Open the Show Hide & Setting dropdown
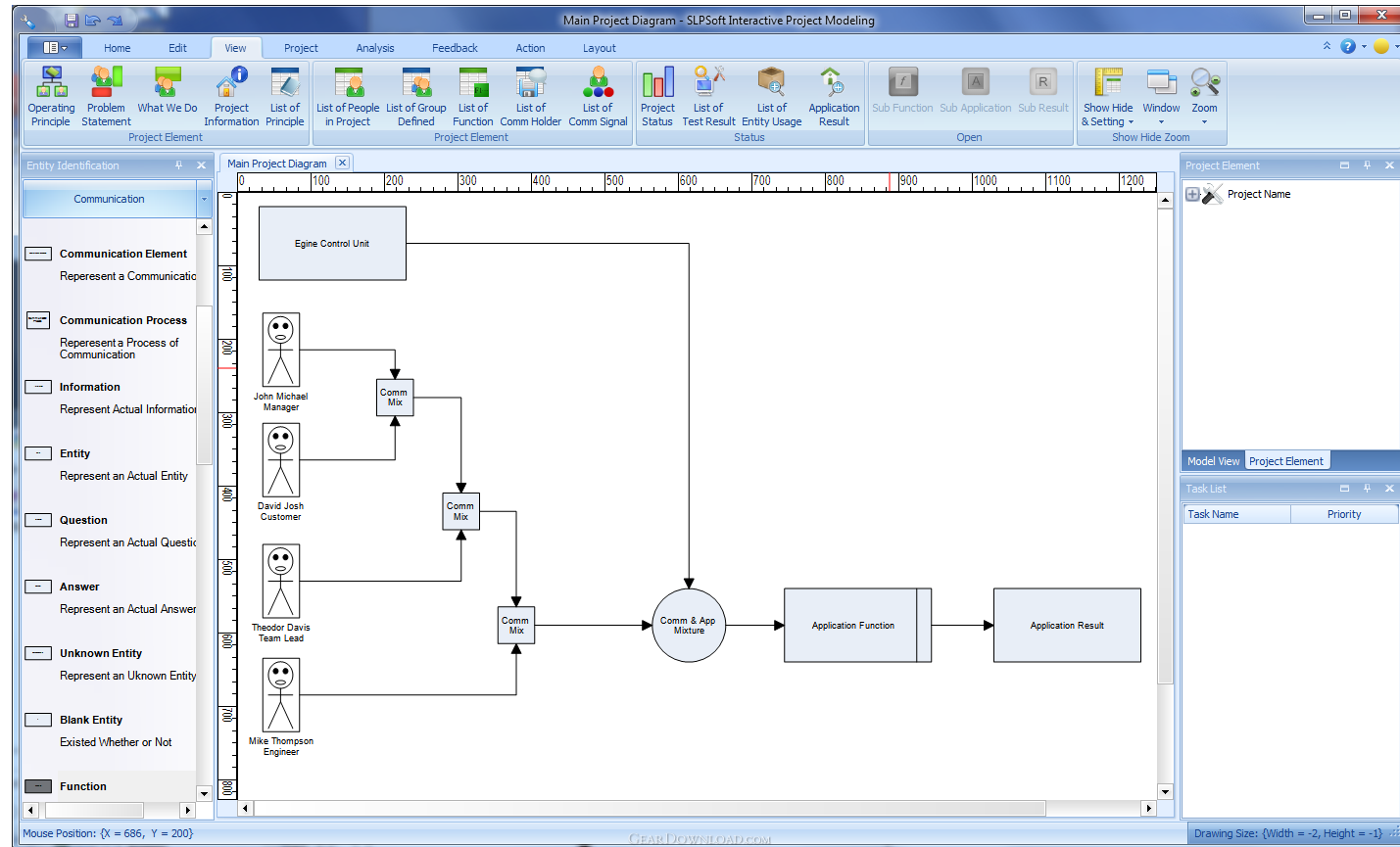 [1108, 97]
